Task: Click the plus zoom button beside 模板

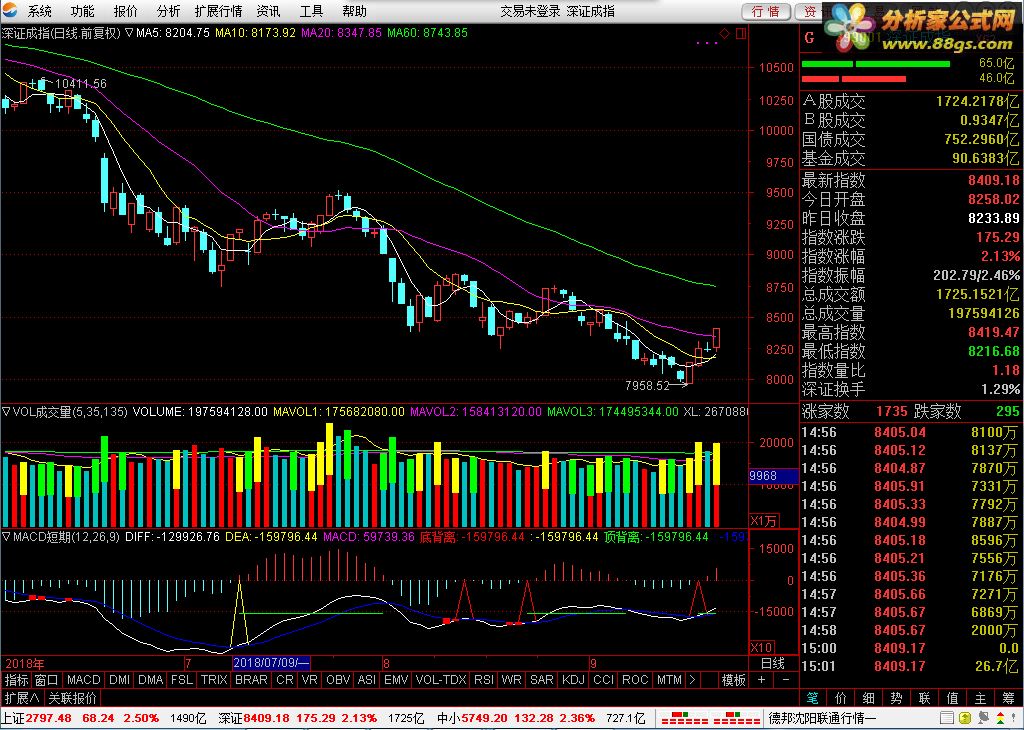Action: coord(761,680)
